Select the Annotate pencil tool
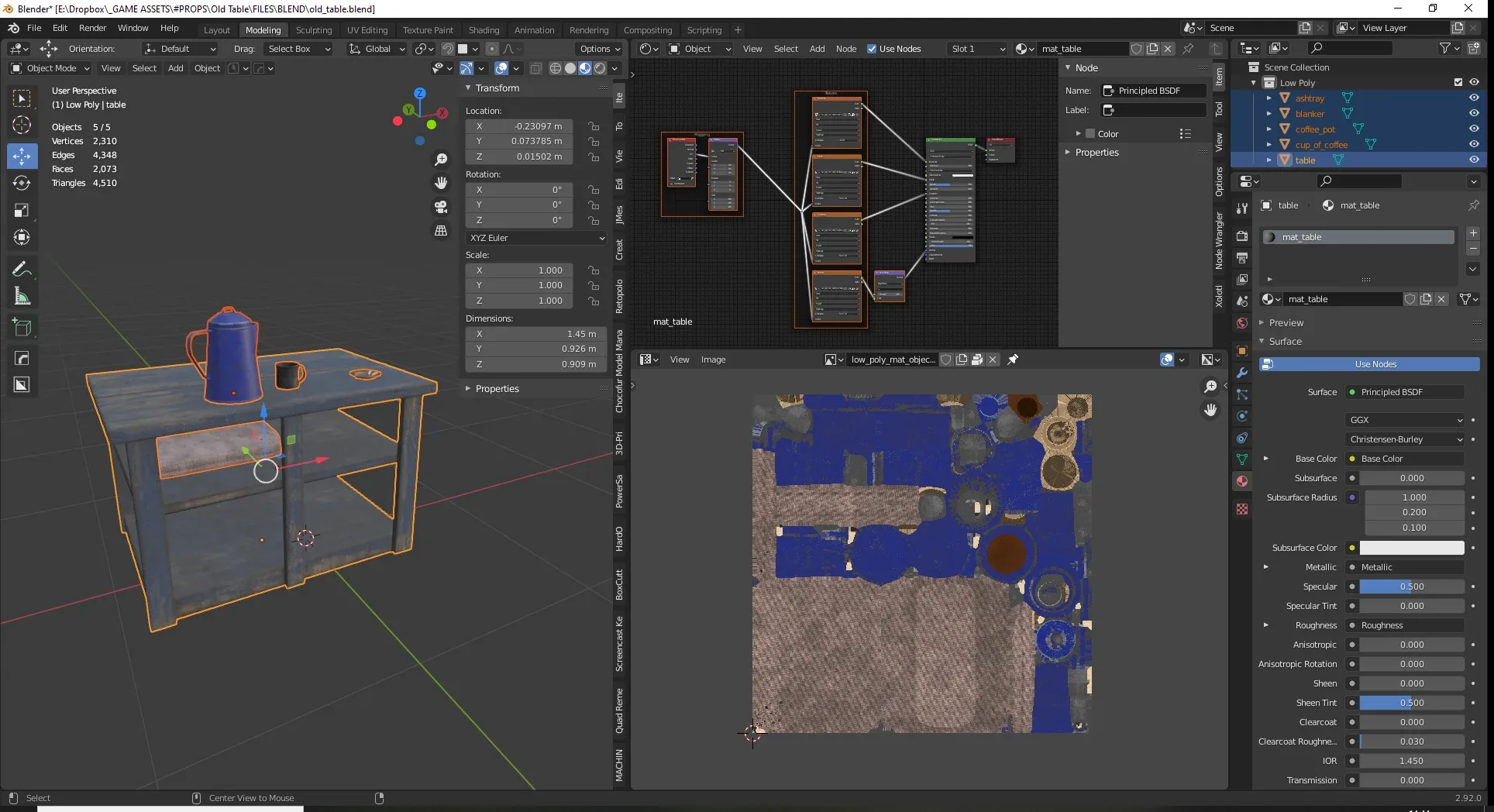 (22, 269)
